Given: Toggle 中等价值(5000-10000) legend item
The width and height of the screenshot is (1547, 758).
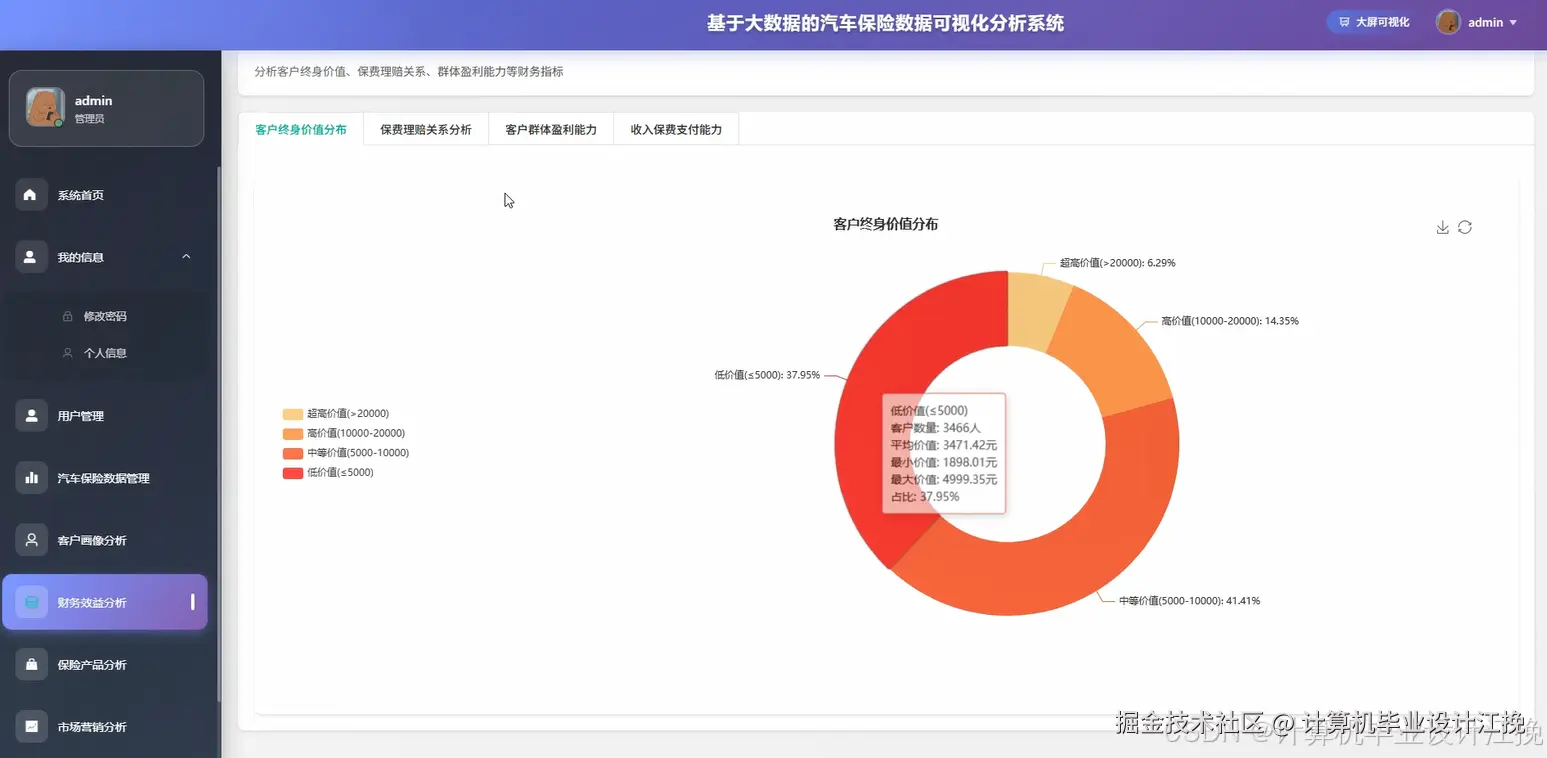Looking at the screenshot, I should pos(346,453).
